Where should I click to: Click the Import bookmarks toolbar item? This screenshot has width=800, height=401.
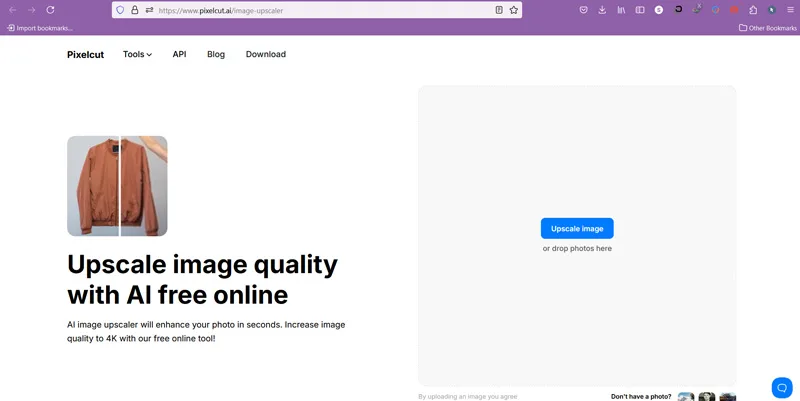tap(40, 28)
